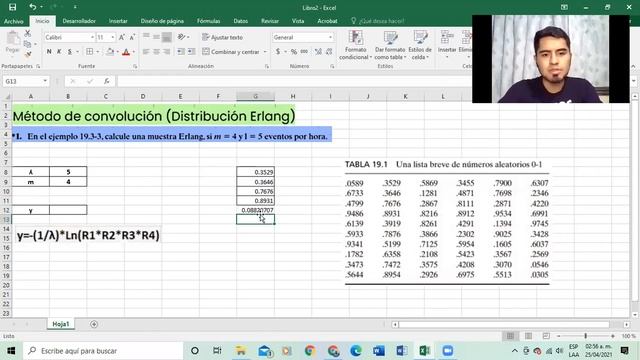The image size is (640, 360).
Task: Select cell containing 0.08820707
Action: click(256, 210)
